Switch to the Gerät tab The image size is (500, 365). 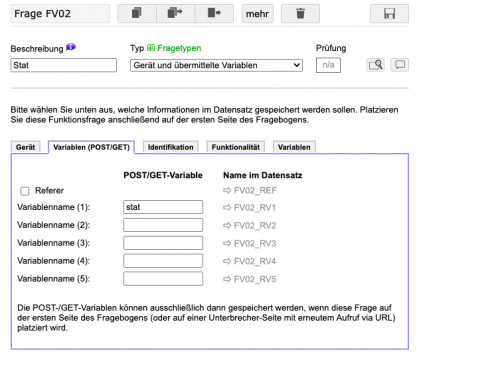coord(25,147)
